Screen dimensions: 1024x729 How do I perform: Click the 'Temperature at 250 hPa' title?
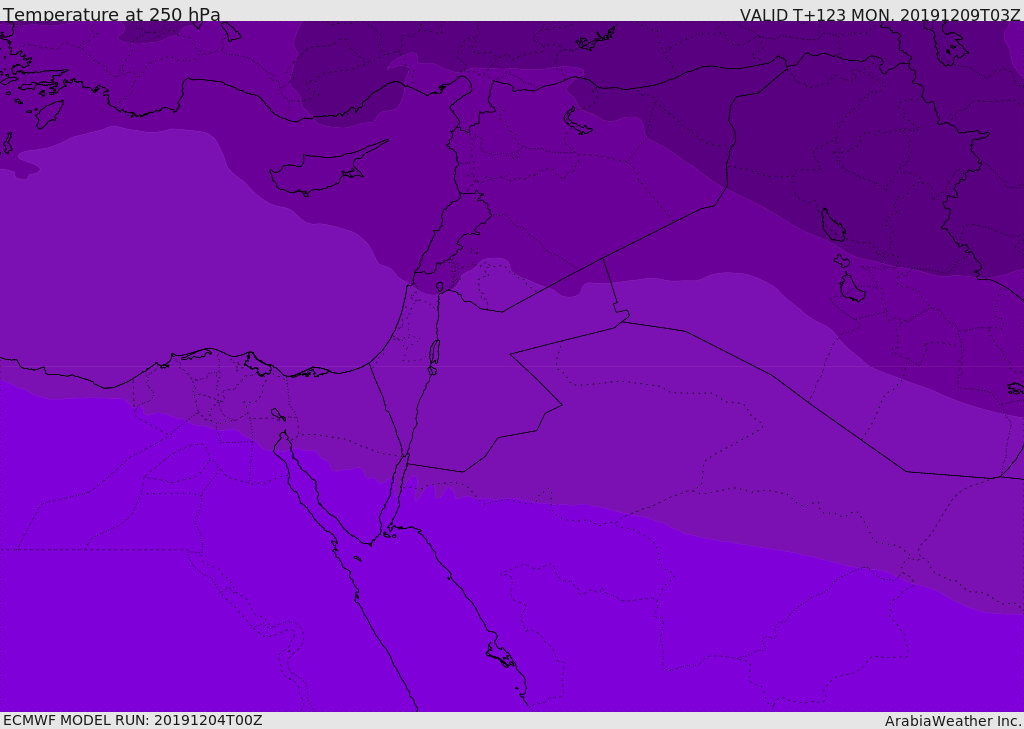click(x=112, y=14)
